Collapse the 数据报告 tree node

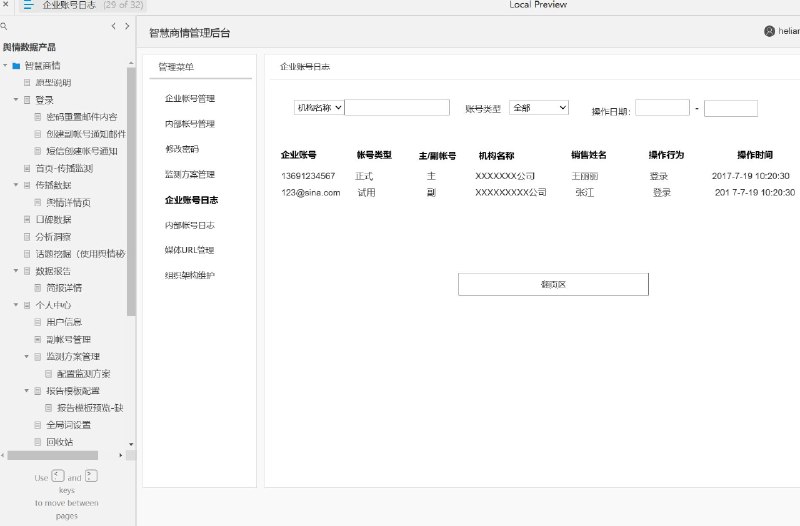click(16, 270)
